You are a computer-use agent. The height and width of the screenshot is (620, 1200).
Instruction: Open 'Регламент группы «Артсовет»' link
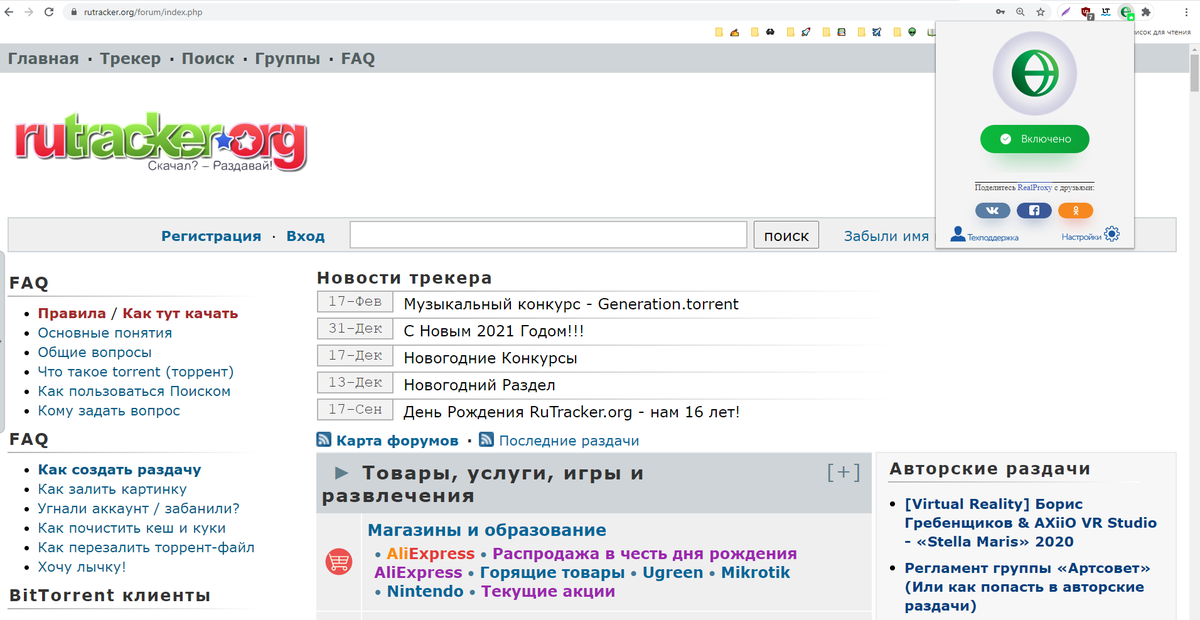(x=1028, y=587)
